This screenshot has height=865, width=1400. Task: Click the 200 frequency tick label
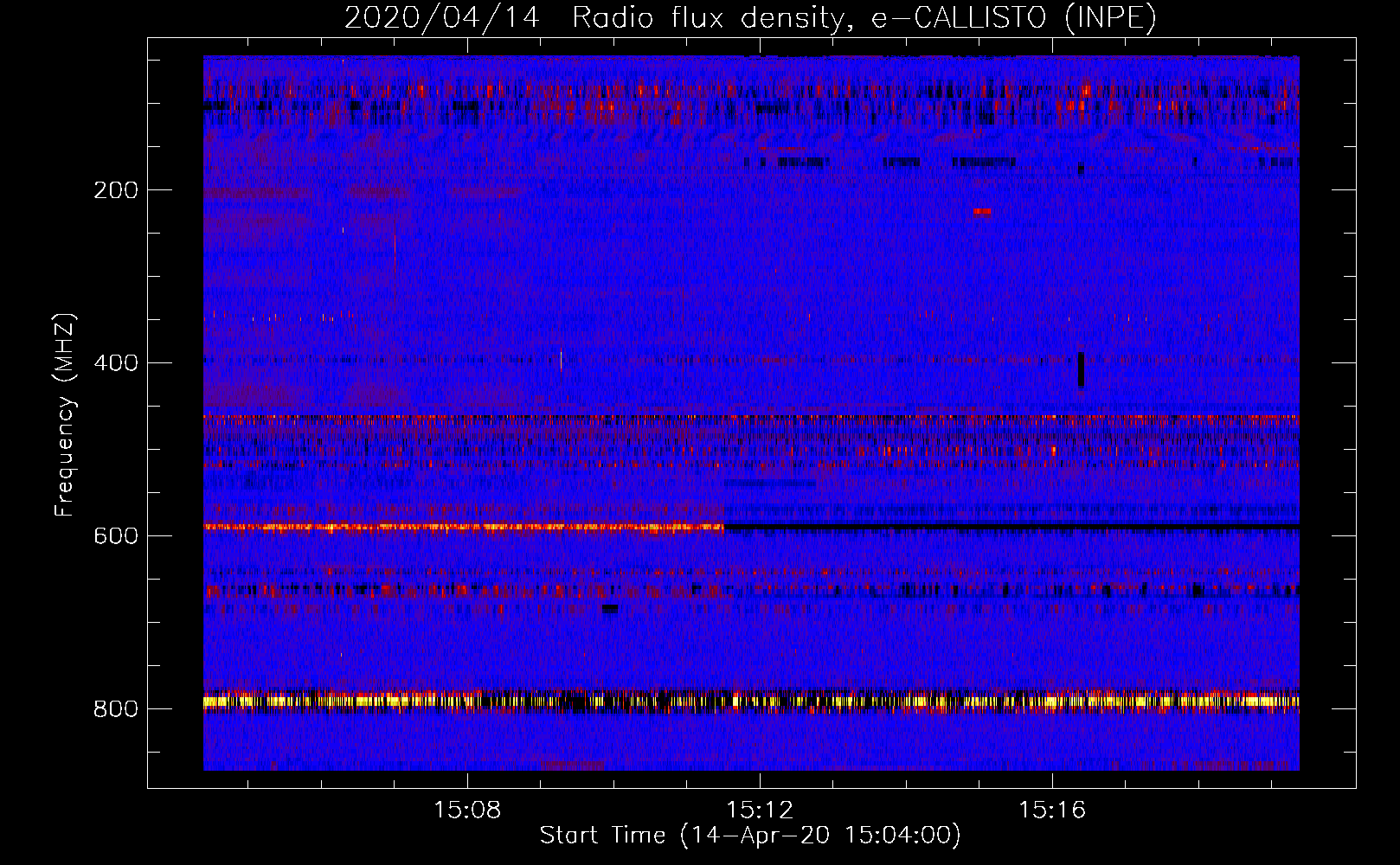click(116, 190)
